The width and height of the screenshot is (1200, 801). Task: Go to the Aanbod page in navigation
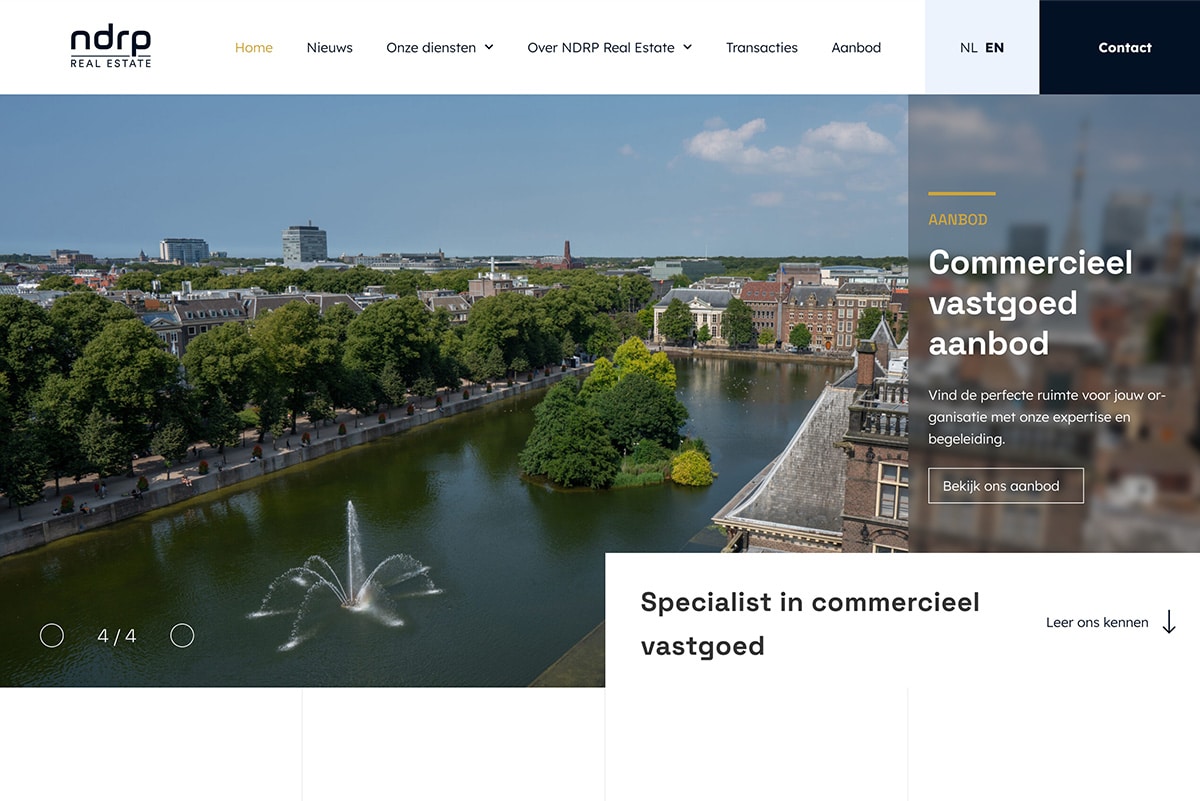[x=856, y=47]
